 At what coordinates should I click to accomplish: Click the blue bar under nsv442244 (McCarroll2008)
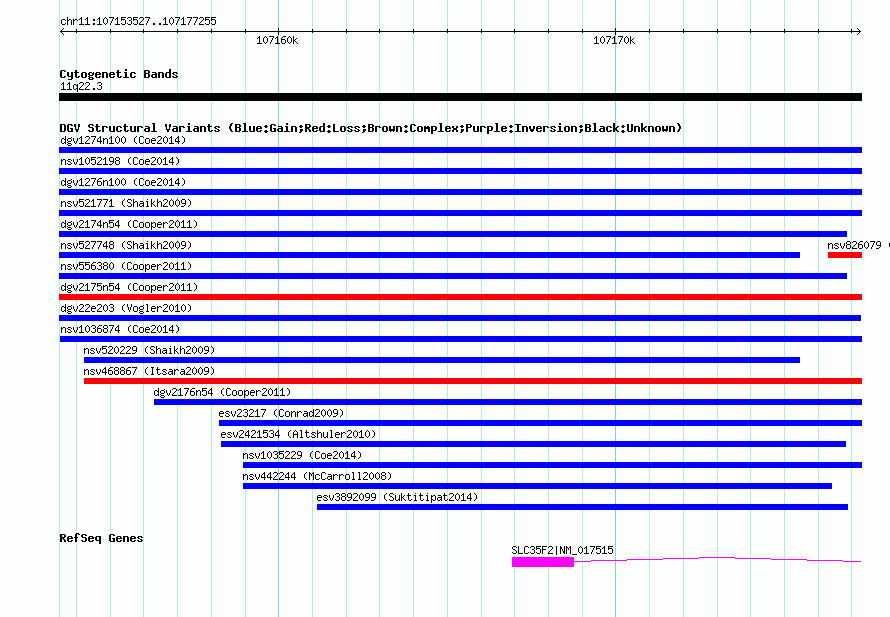tap(537, 486)
